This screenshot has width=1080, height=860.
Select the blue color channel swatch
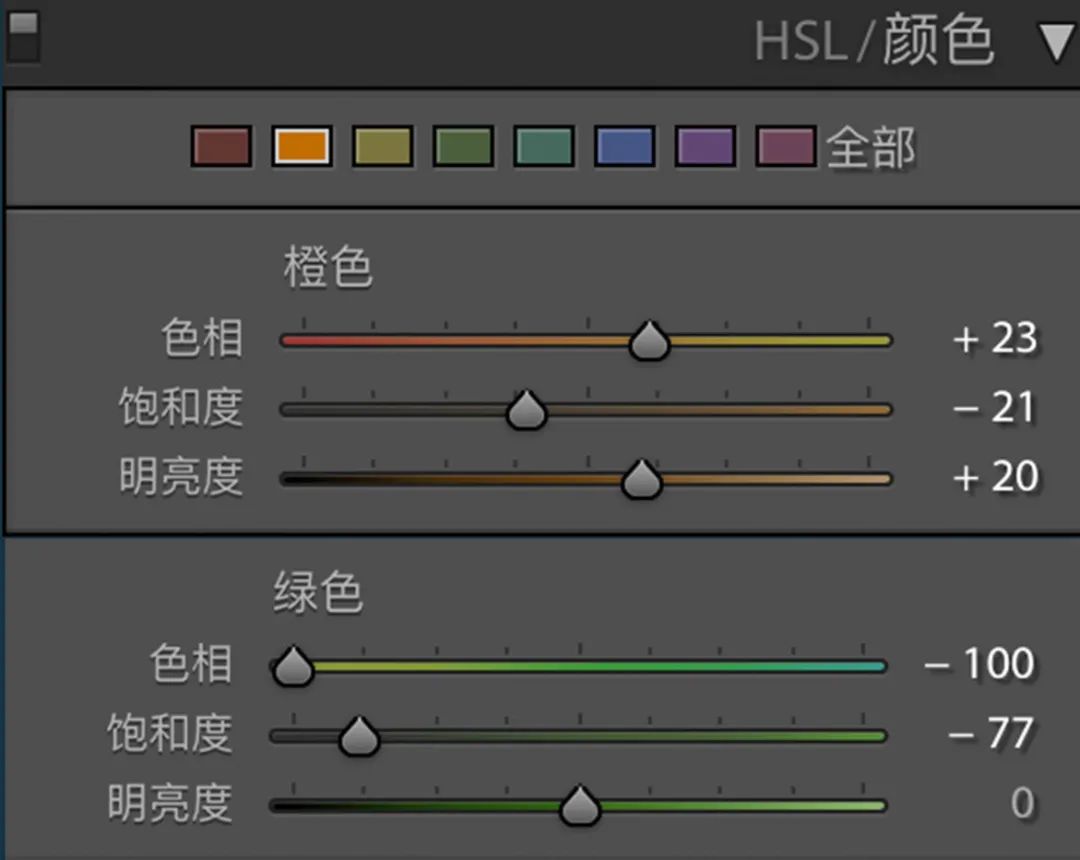coord(624,147)
